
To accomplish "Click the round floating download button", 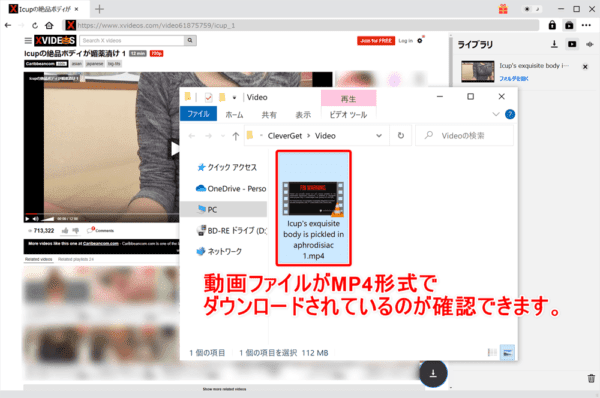I will coord(433,373).
